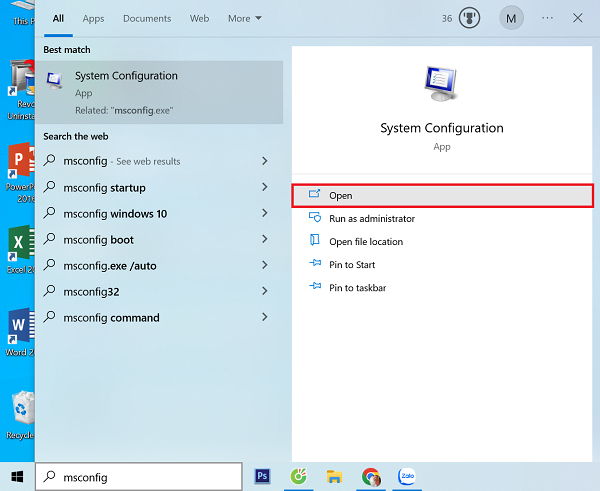Click the Windows Start button
This screenshot has width=600, height=491.
(17, 477)
